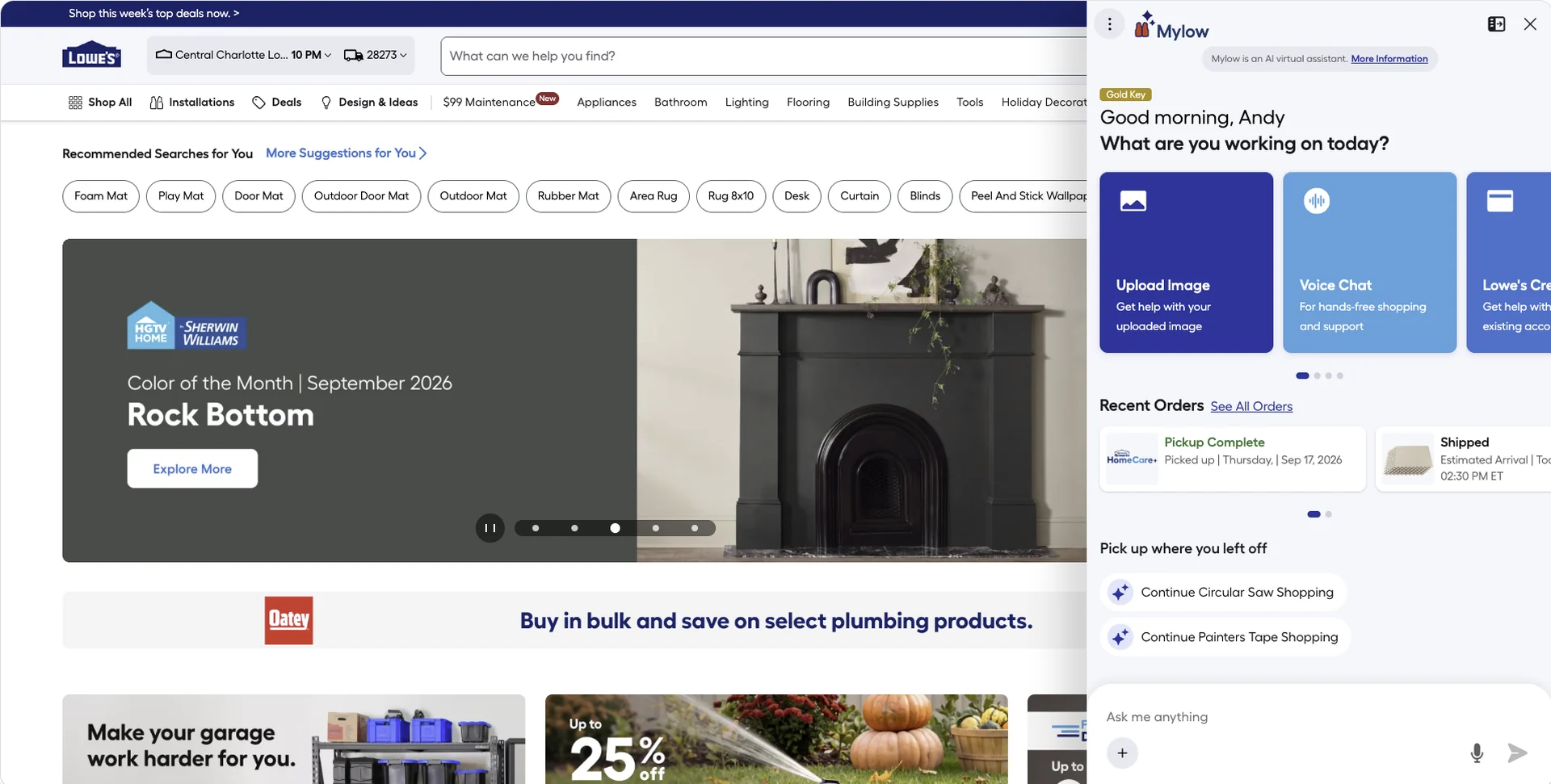Focus the main product search field
Viewport: 1551px width, 784px height.
(x=763, y=56)
